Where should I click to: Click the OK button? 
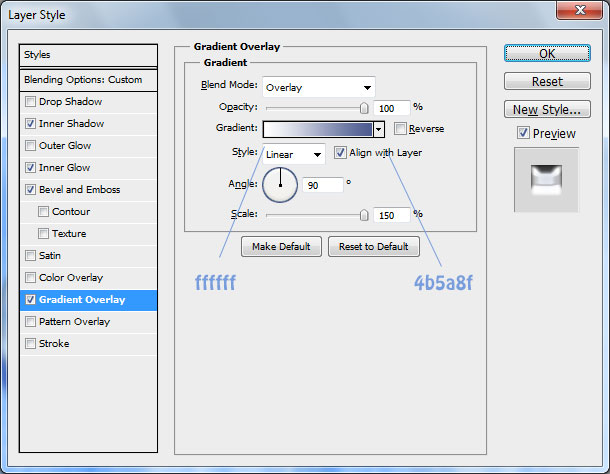547,53
